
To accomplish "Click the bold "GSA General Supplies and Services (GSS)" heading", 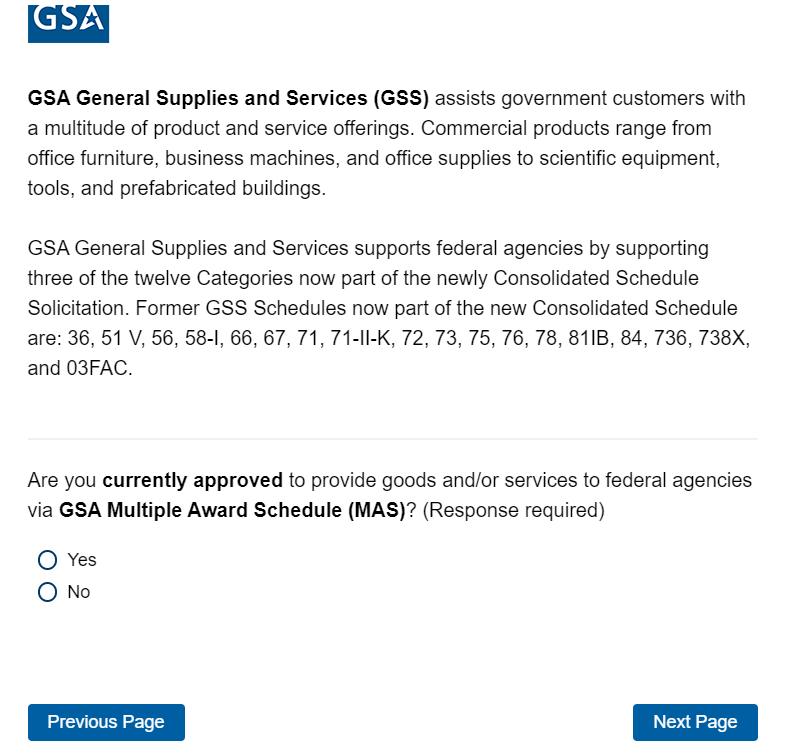I will click(x=228, y=99).
